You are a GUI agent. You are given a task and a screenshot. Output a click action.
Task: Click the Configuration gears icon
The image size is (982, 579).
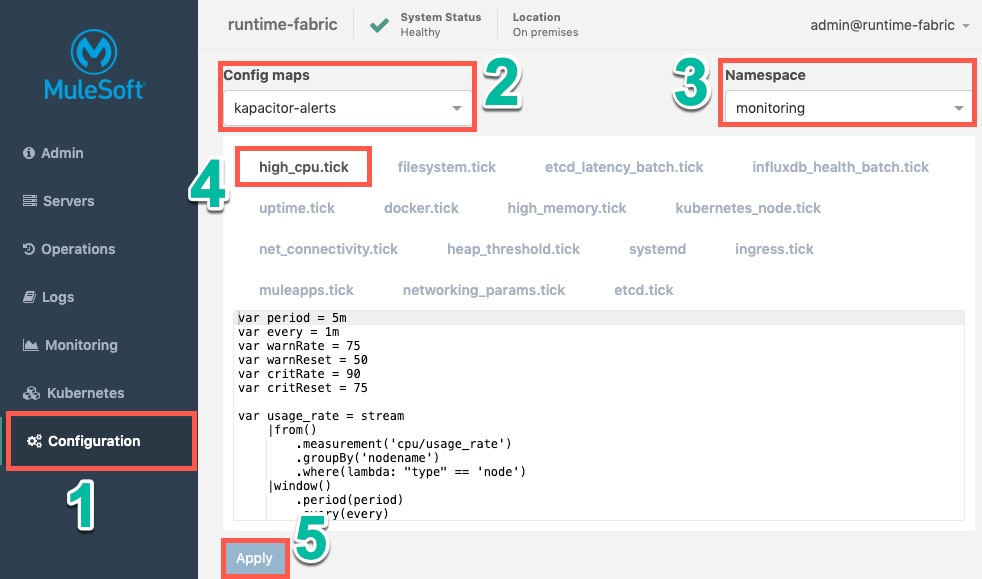pos(35,441)
